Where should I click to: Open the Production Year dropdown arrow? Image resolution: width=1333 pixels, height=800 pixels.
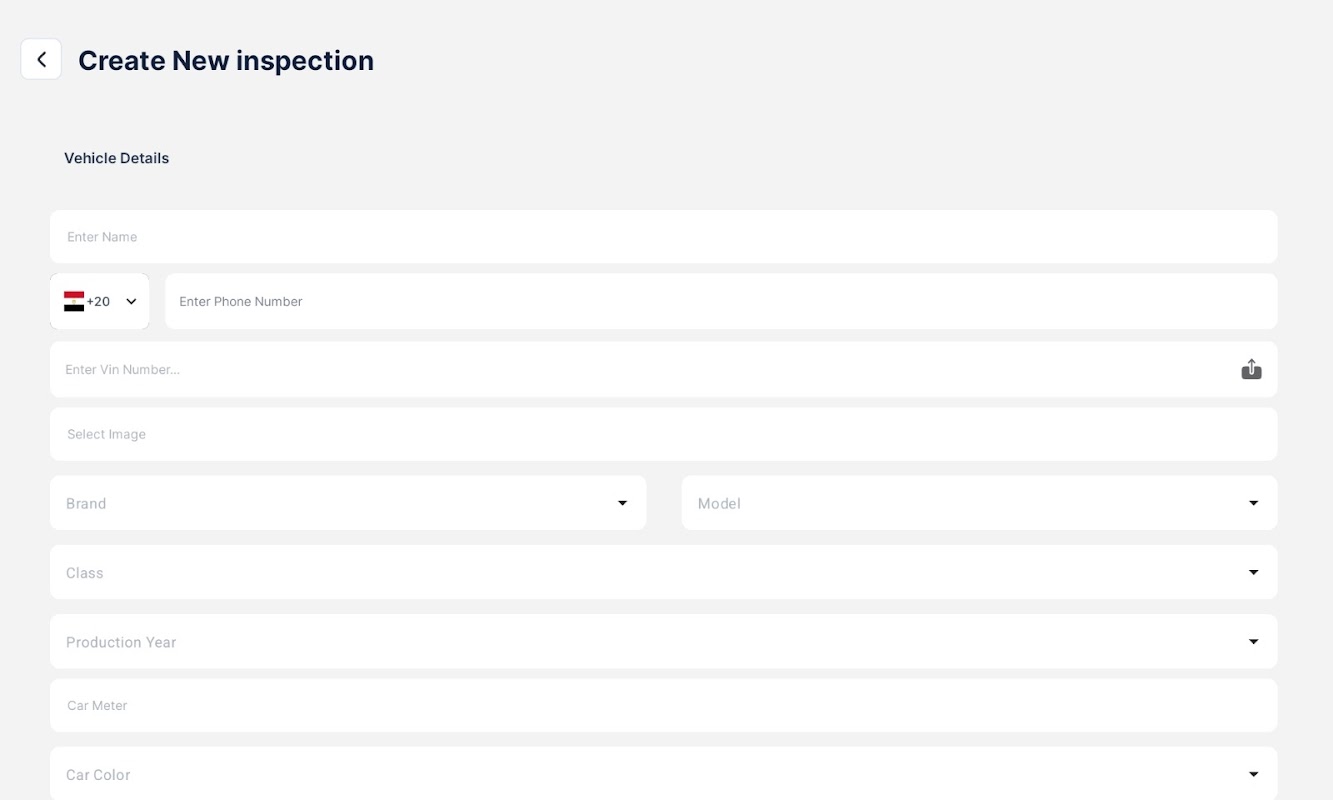tap(1253, 642)
